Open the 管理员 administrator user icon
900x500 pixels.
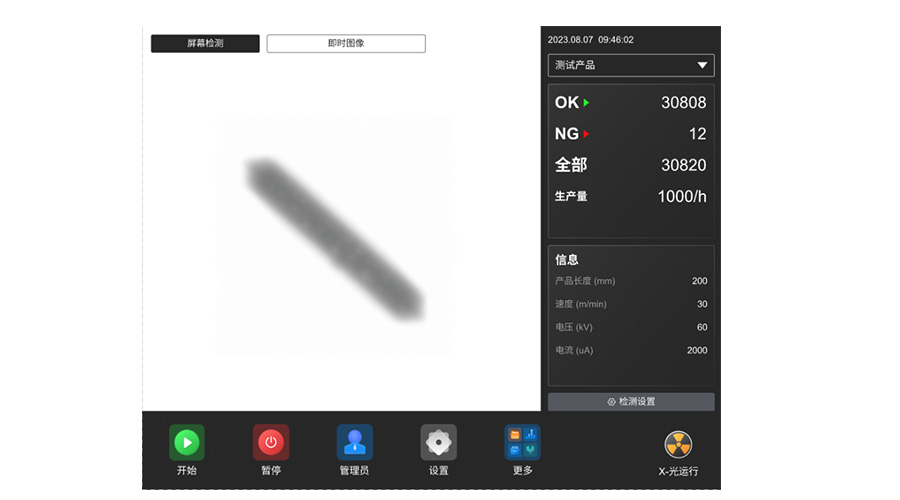coord(355,442)
